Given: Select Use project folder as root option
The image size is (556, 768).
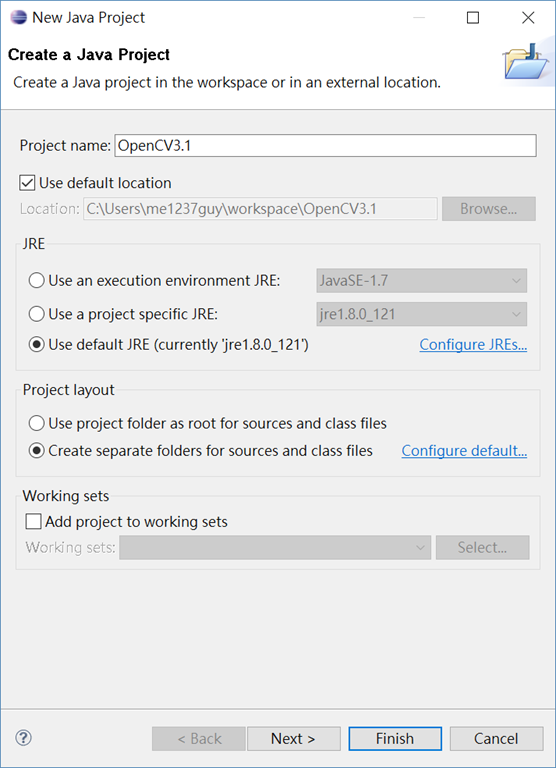Looking at the screenshot, I should tap(36, 423).
